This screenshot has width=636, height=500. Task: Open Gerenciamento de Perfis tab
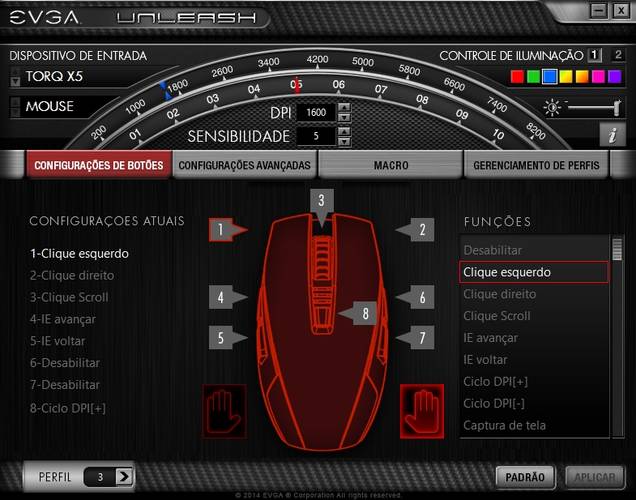(536, 165)
